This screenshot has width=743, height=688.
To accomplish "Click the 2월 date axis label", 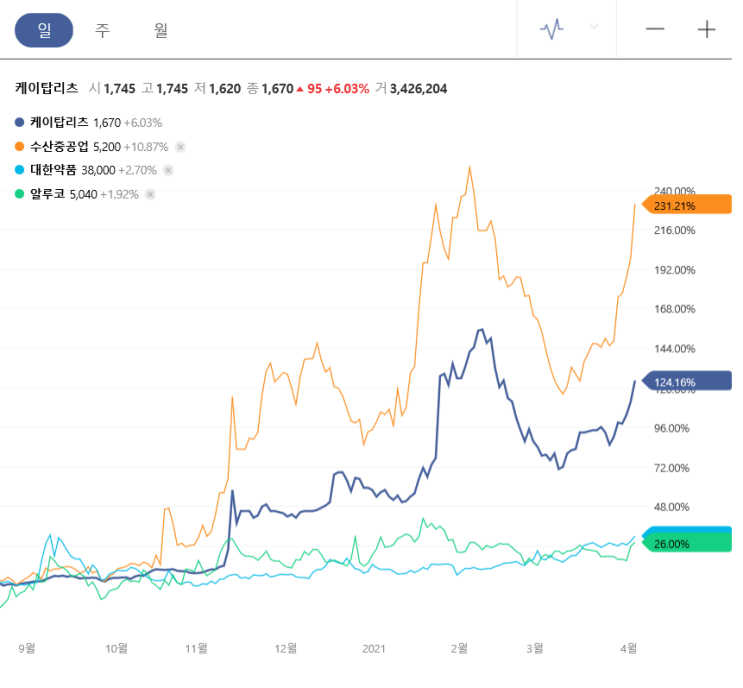I will (459, 648).
